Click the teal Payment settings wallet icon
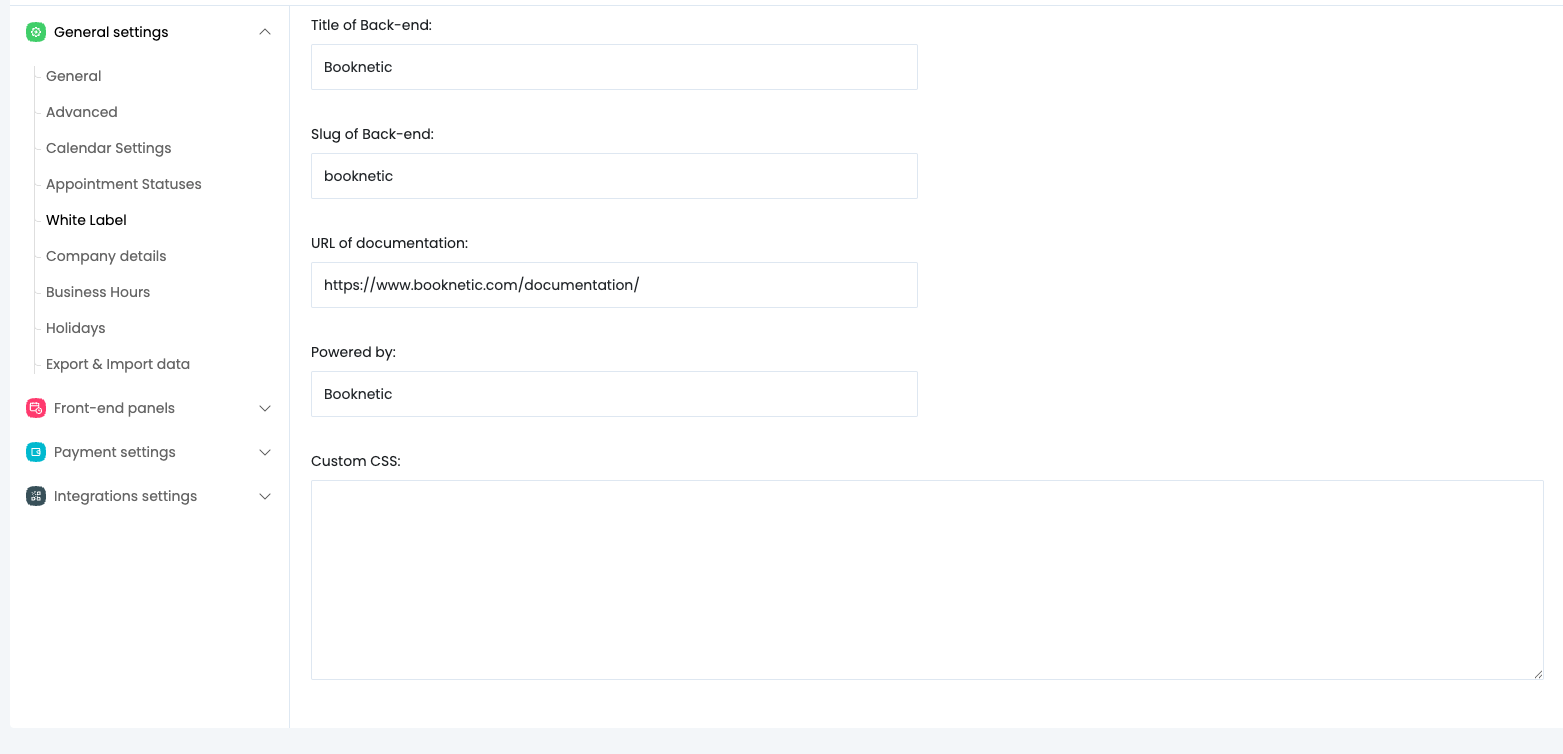Viewport: 1563px width, 754px height. click(36, 452)
